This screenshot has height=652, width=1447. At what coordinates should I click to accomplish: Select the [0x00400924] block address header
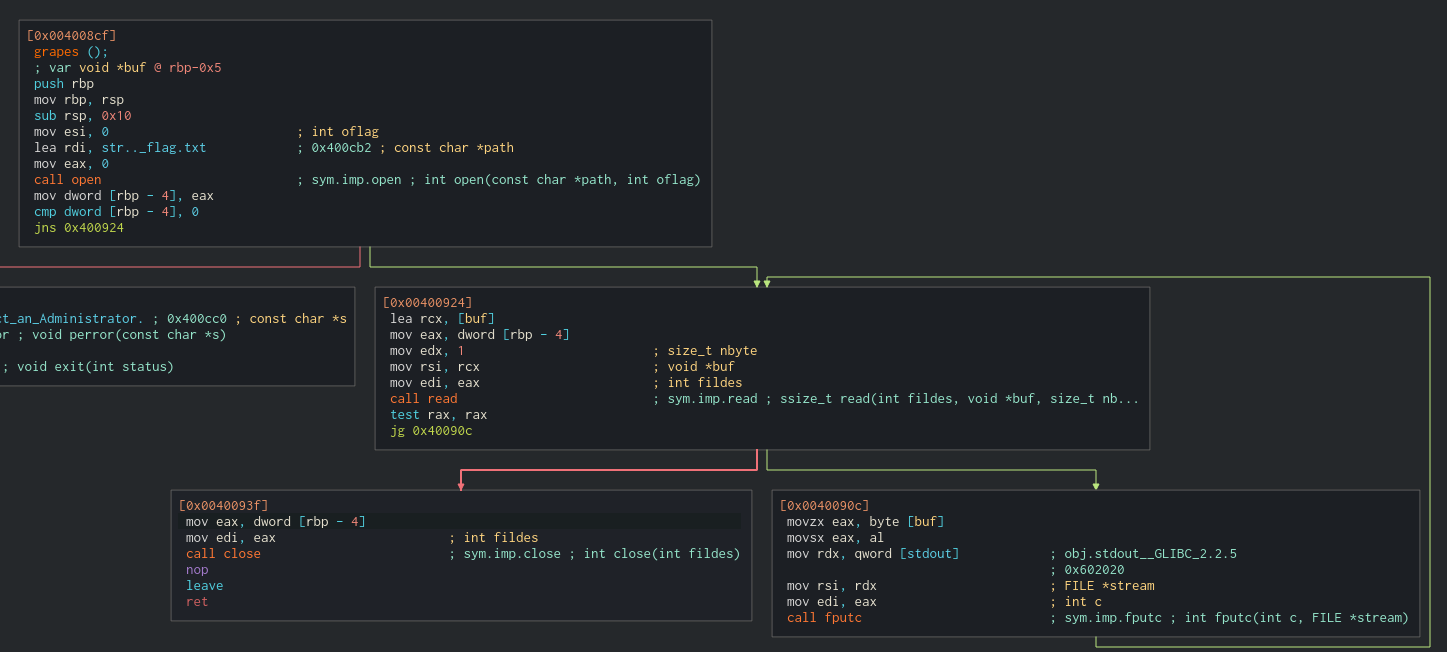point(427,303)
